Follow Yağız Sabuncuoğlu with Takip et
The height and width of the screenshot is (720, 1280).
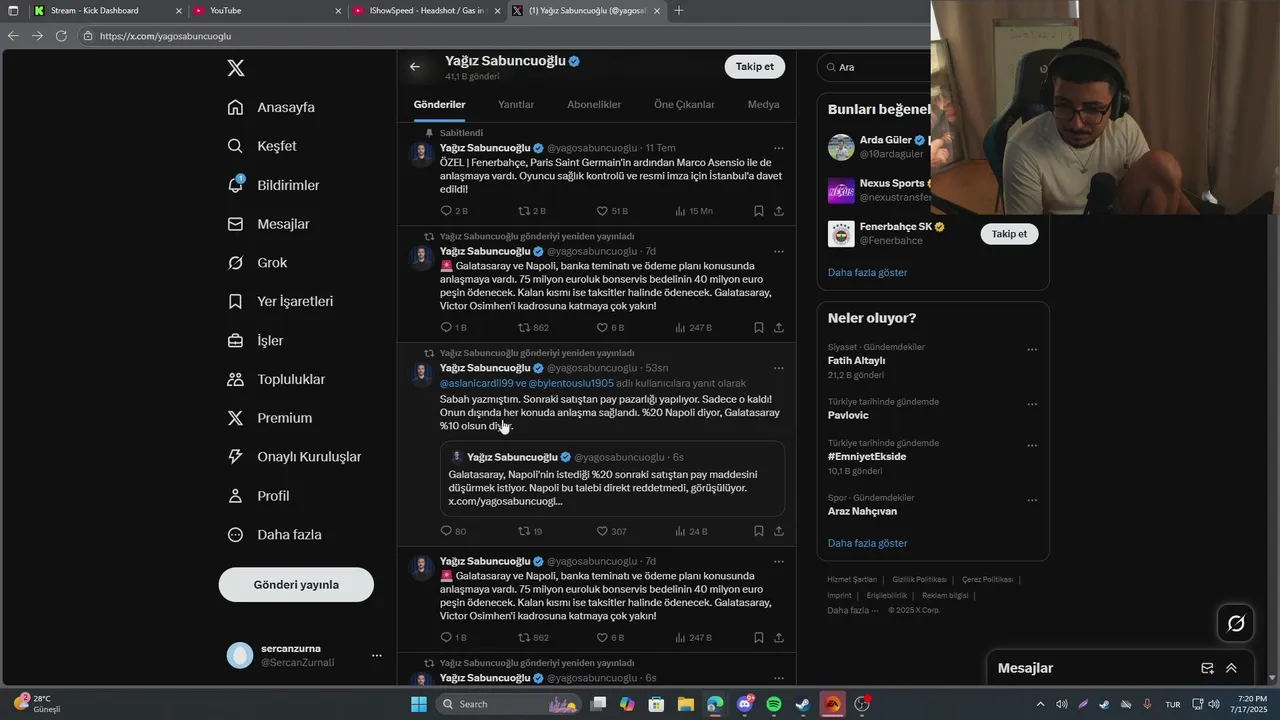coord(754,67)
